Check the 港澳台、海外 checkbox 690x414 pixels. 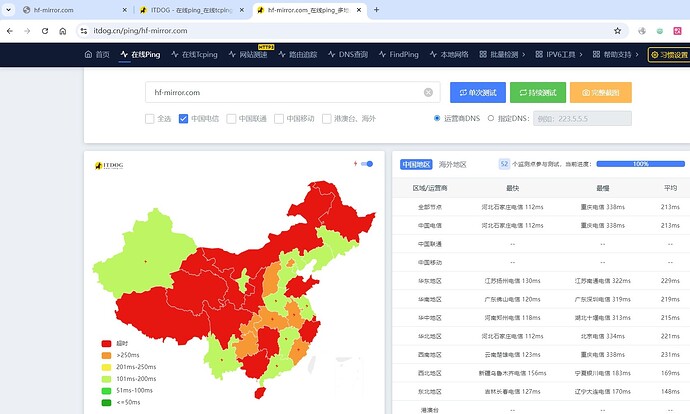pos(327,119)
